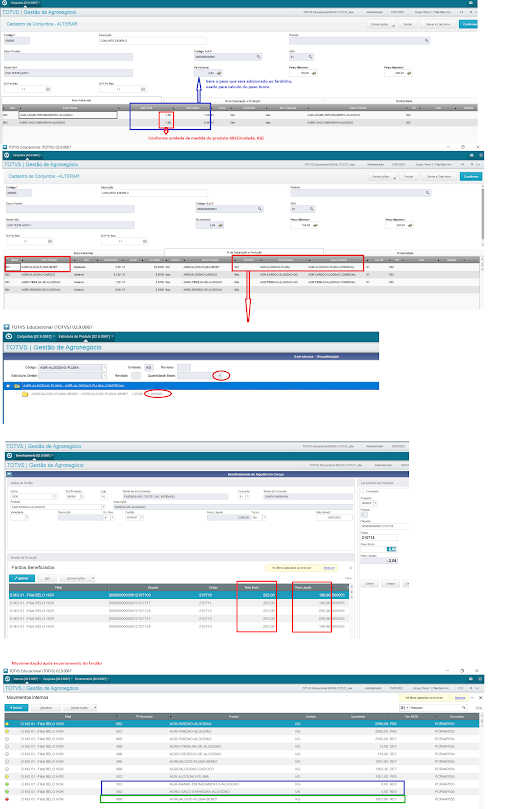Viewport: 512px width, 809px height.
Task: Click Produto search magnifier in second Conjuntos window
Action: pyautogui.click(x=428, y=193)
